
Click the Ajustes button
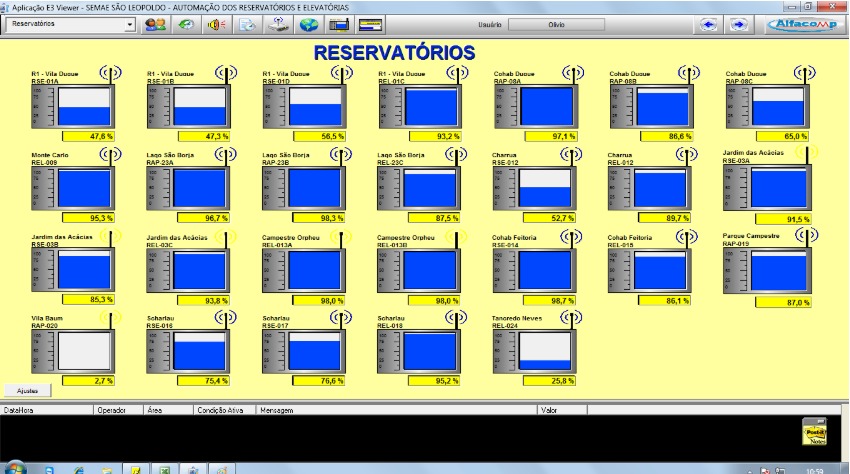26,390
